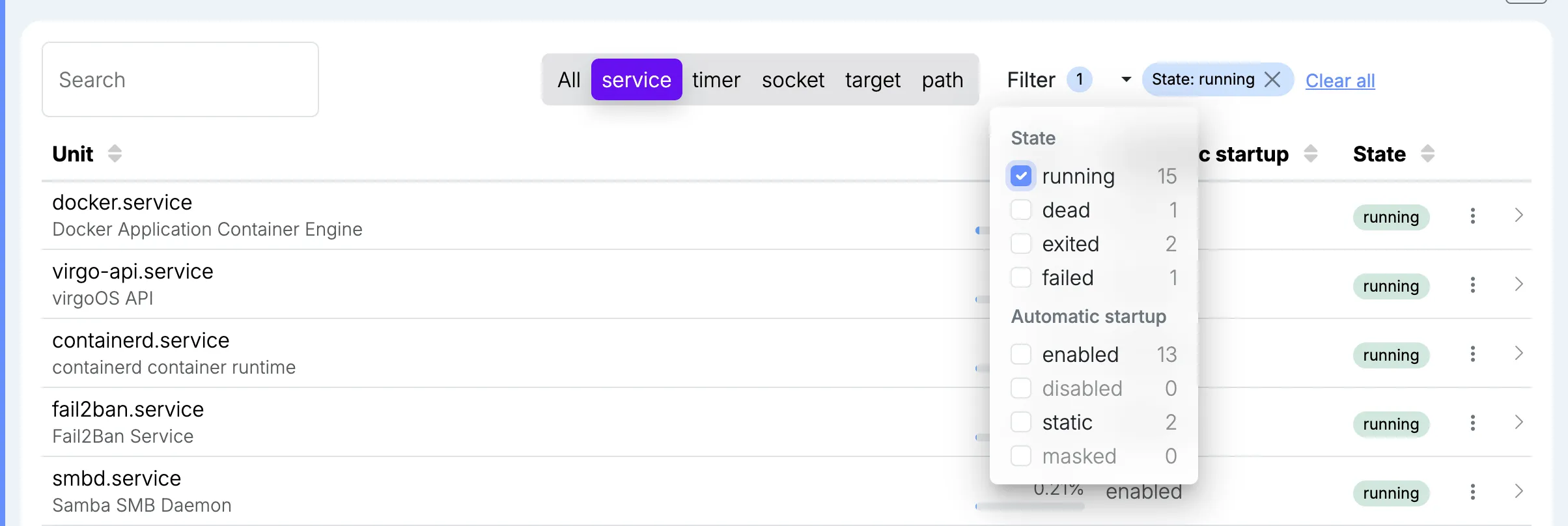Remove the State: running filter chip

[1272, 79]
